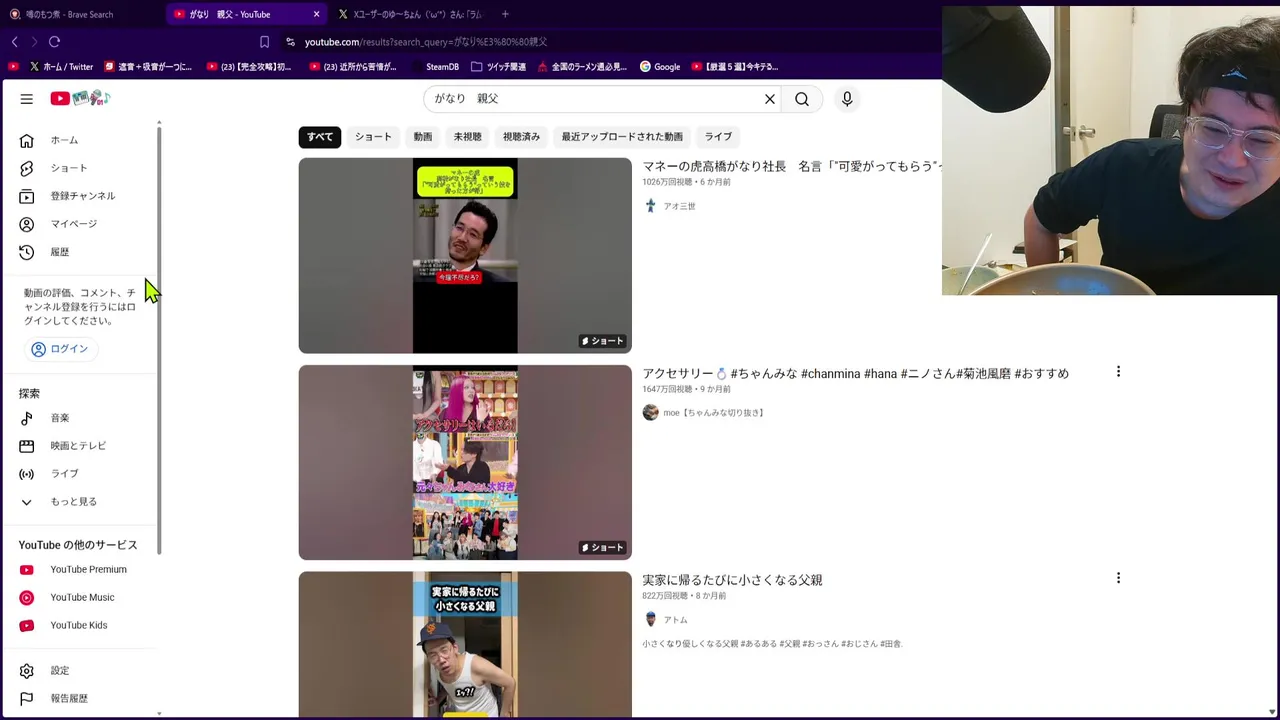The width and height of the screenshot is (1280, 720).
Task: Open YouTube Premium link
Action: (x=81, y=570)
